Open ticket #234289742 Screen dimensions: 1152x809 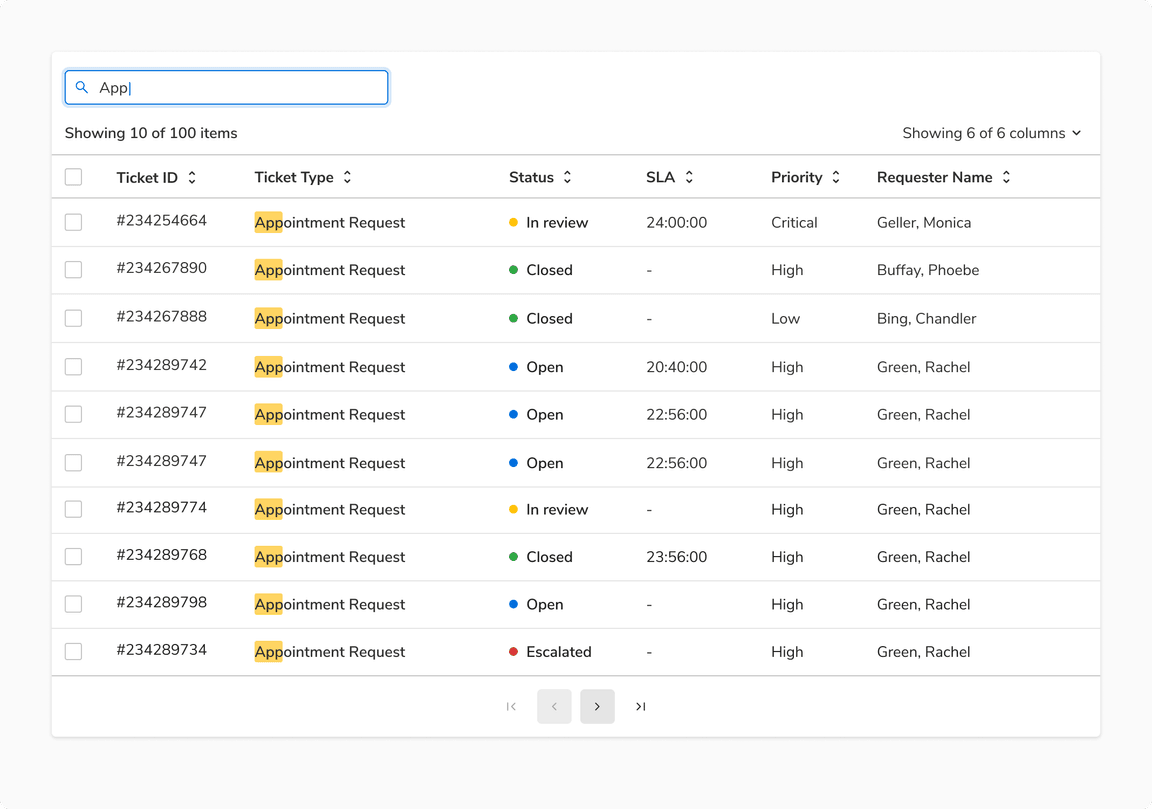pos(162,365)
